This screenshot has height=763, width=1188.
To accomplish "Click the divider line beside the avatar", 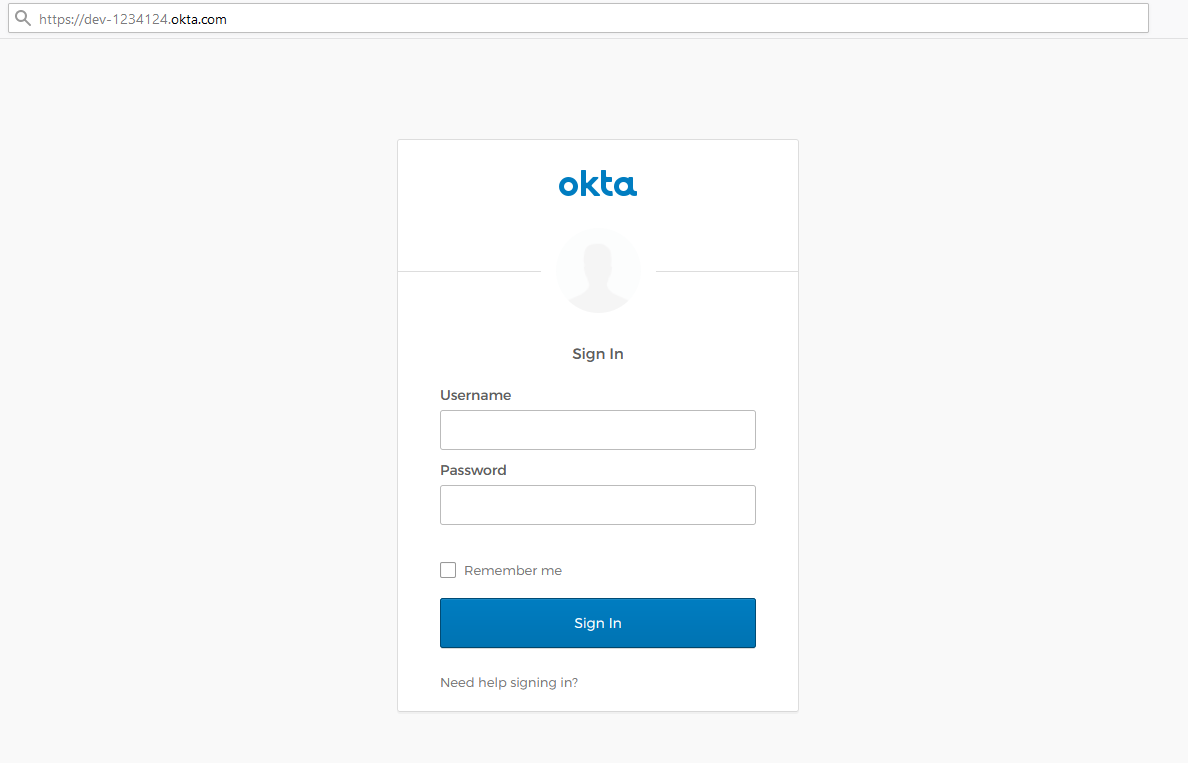I will tap(470, 271).
